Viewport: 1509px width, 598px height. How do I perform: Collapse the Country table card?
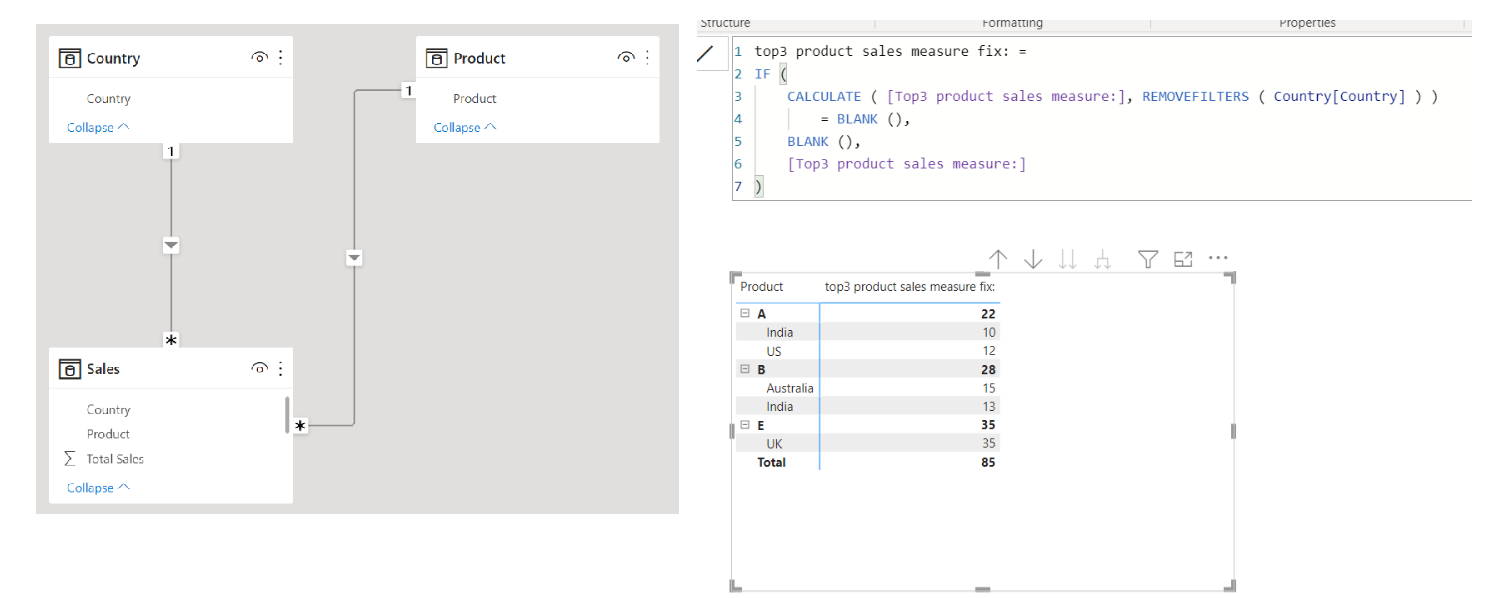click(x=98, y=127)
